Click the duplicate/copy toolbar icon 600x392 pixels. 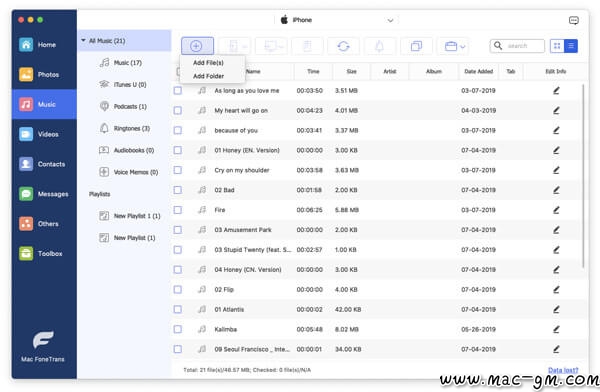[x=416, y=46]
